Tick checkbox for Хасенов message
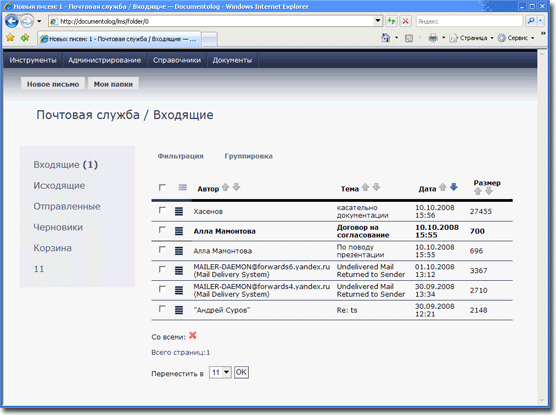This screenshot has height=415, width=556. coord(162,210)
